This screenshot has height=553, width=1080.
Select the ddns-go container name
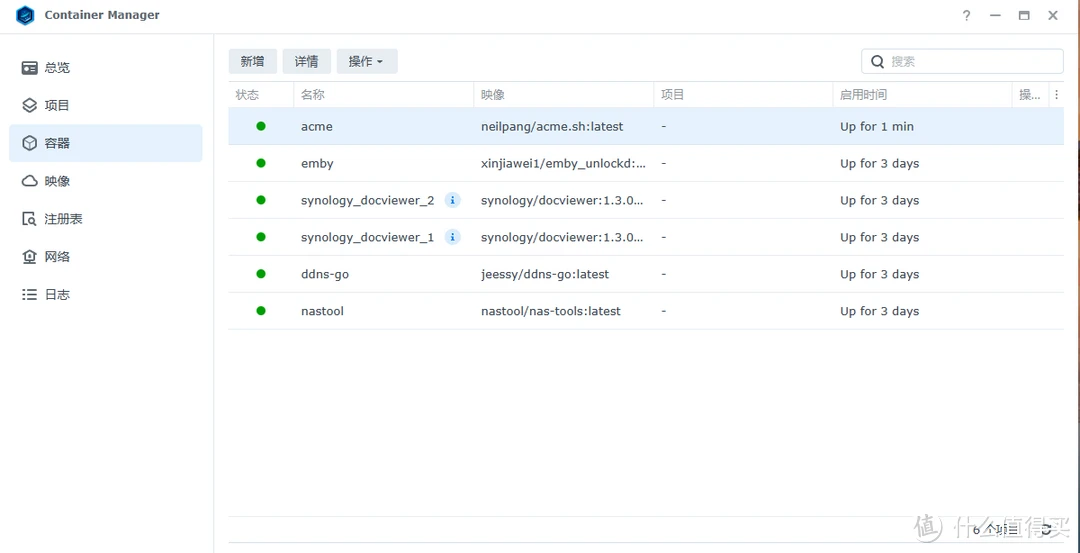[x=325, y=274]
